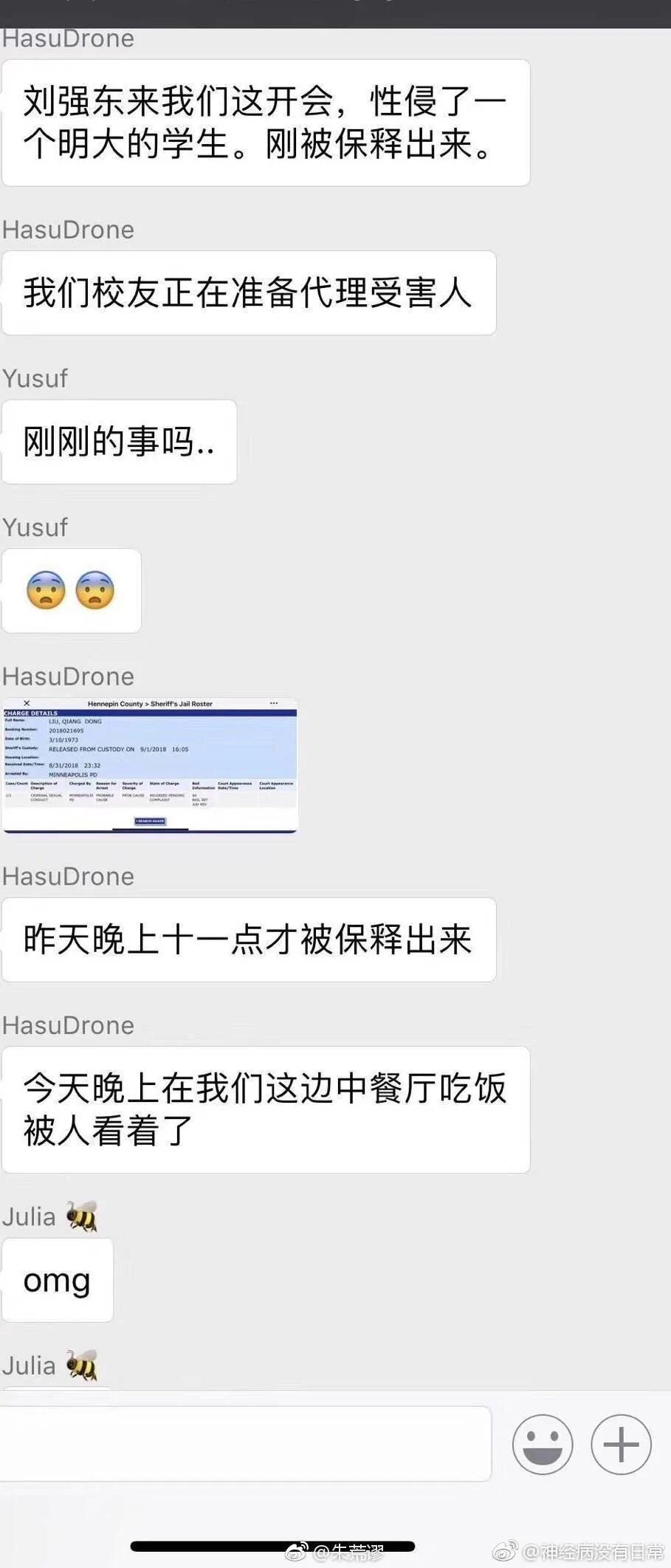Open the jail roster screenshot thumbnail
Screen dimensions: 671x1568
150,765
